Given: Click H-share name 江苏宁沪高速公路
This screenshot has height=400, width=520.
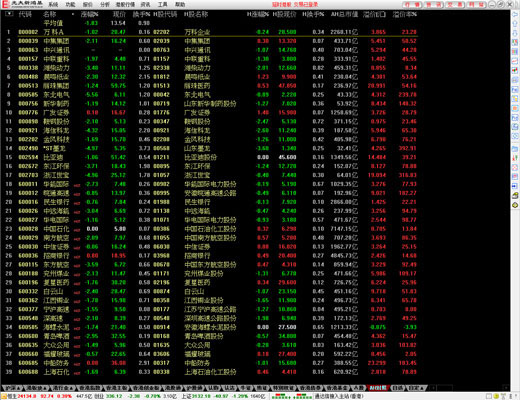Looking at the screenshot, I should tap(210, 309).
